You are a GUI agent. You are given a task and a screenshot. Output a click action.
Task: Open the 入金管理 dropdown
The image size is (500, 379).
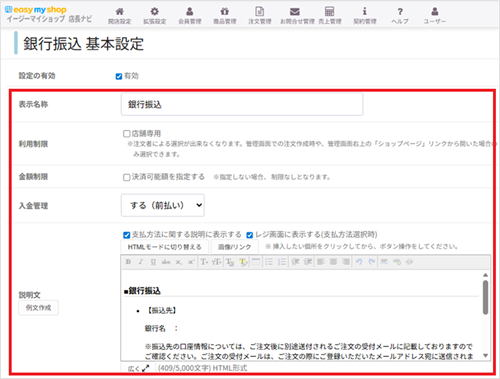(163, 205)
